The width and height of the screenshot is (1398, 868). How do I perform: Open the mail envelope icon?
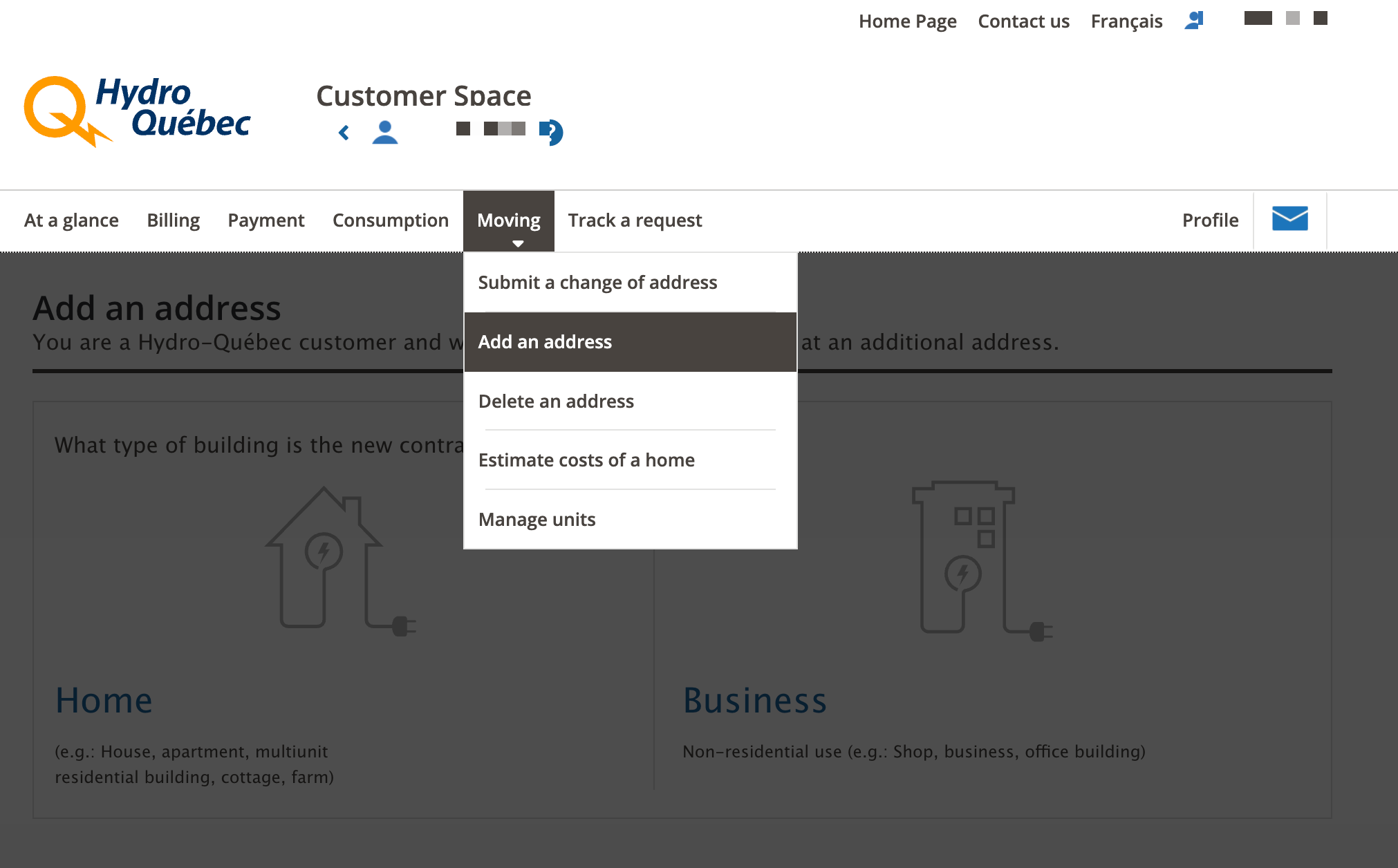(x=1289, y=218)
